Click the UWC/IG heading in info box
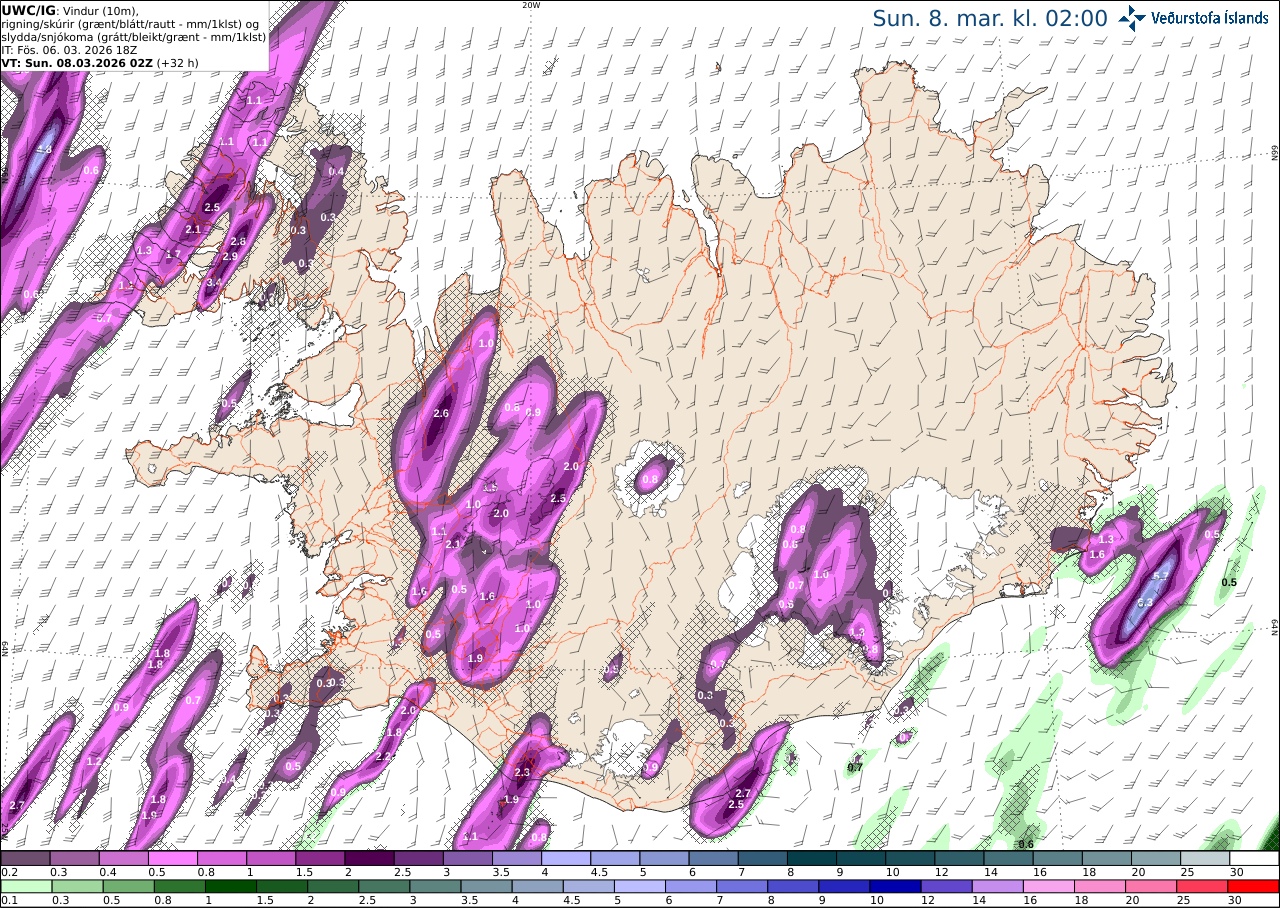Viewport: 1280px width, 908px height. (x=28, y=10)
